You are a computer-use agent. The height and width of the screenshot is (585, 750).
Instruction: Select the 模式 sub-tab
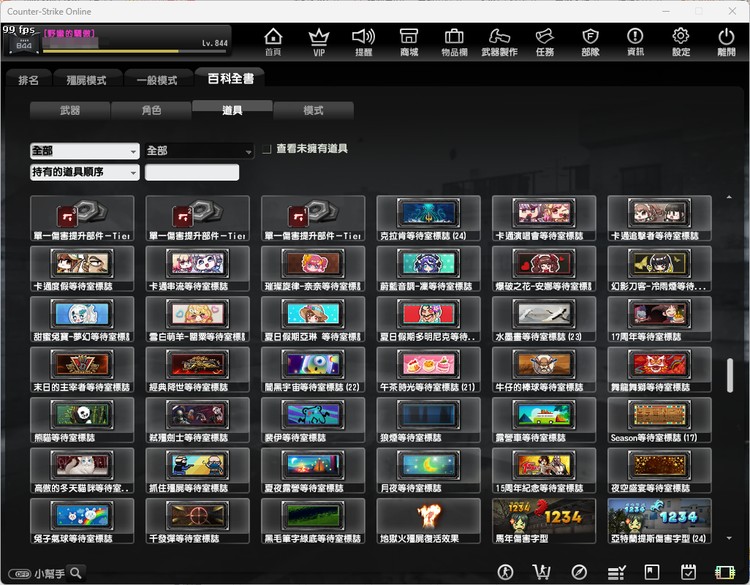(314, 110)
